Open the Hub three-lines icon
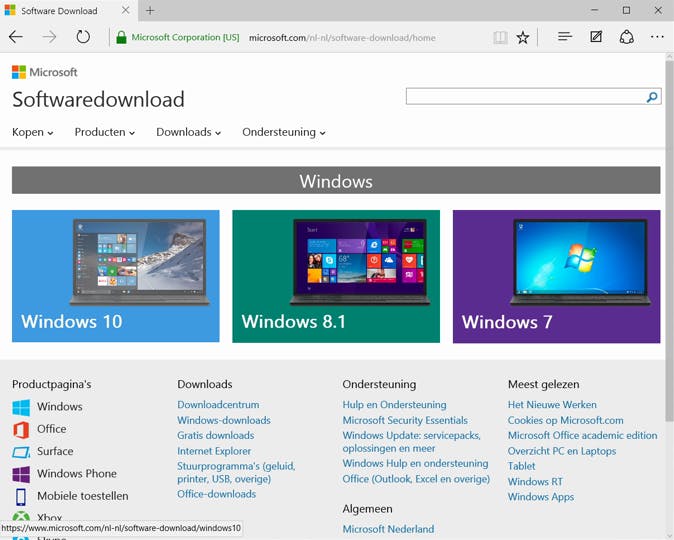 point(565,37)
